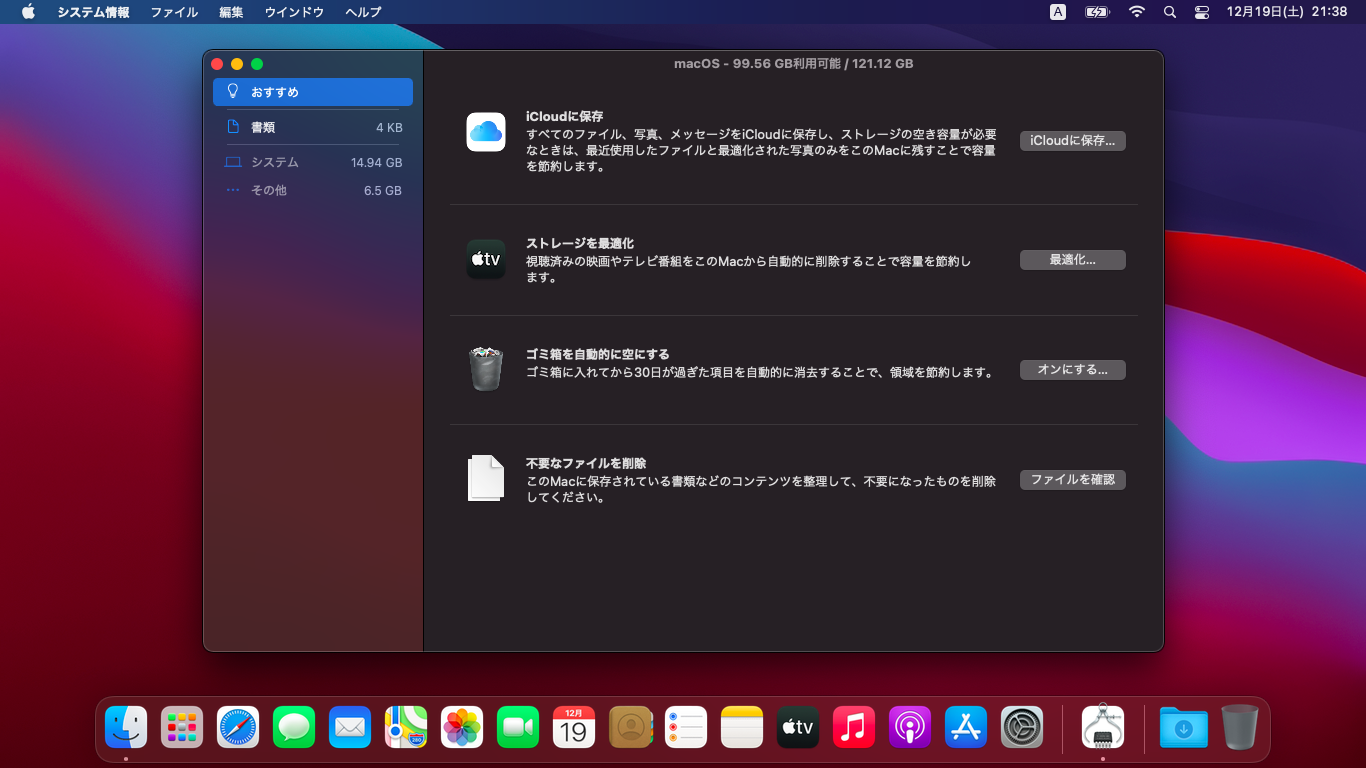Click the macOS 99.56 GB利用可能 title text
This screenshot has width=1366, height=768.
point(793,63)
